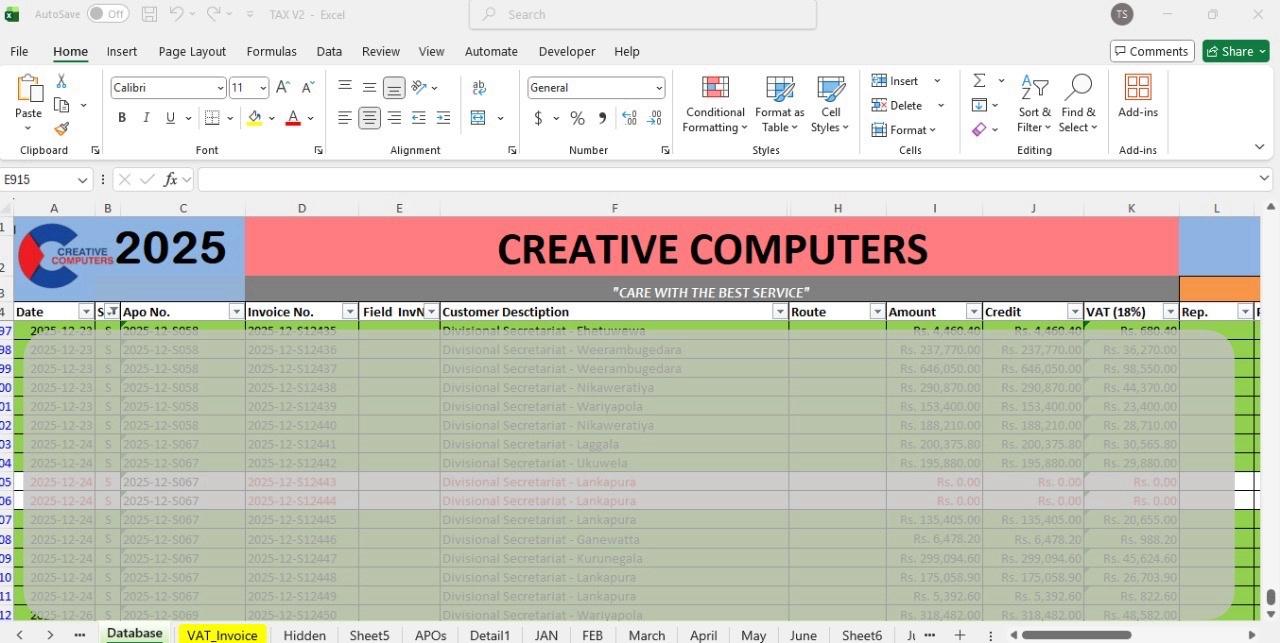Align text left
Image resolution: width=1280 pixels, height=643 pixels.
coord(345,118)
